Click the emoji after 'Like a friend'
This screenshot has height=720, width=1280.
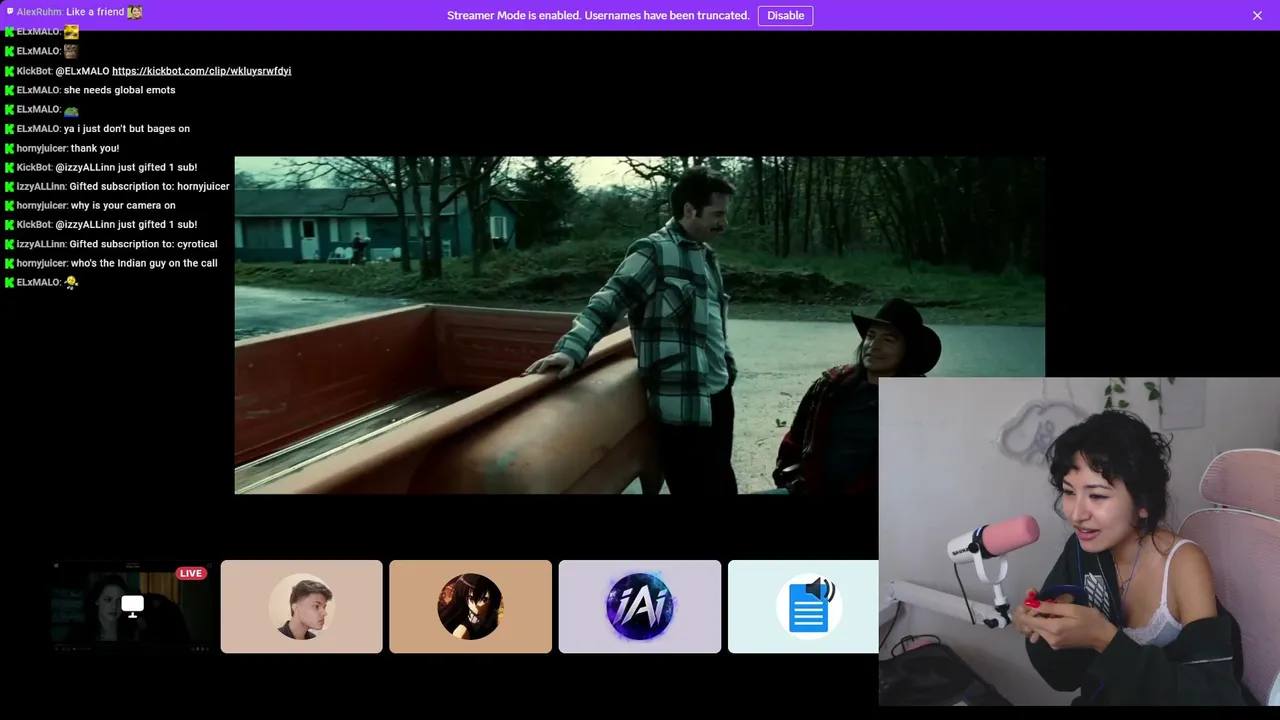134,12
